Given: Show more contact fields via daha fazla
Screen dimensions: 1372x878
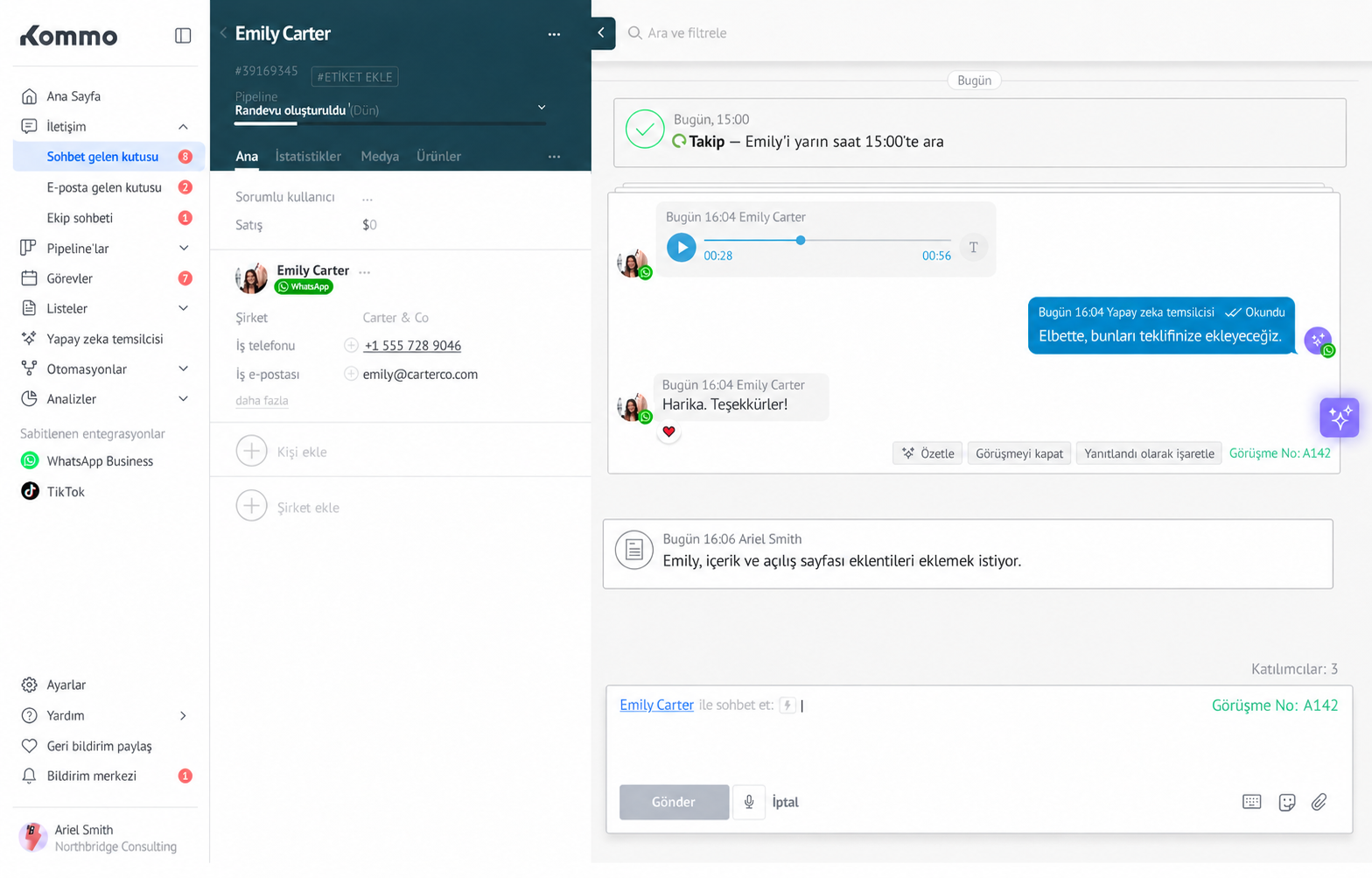Looking at the screenshot, I should 262,401.
